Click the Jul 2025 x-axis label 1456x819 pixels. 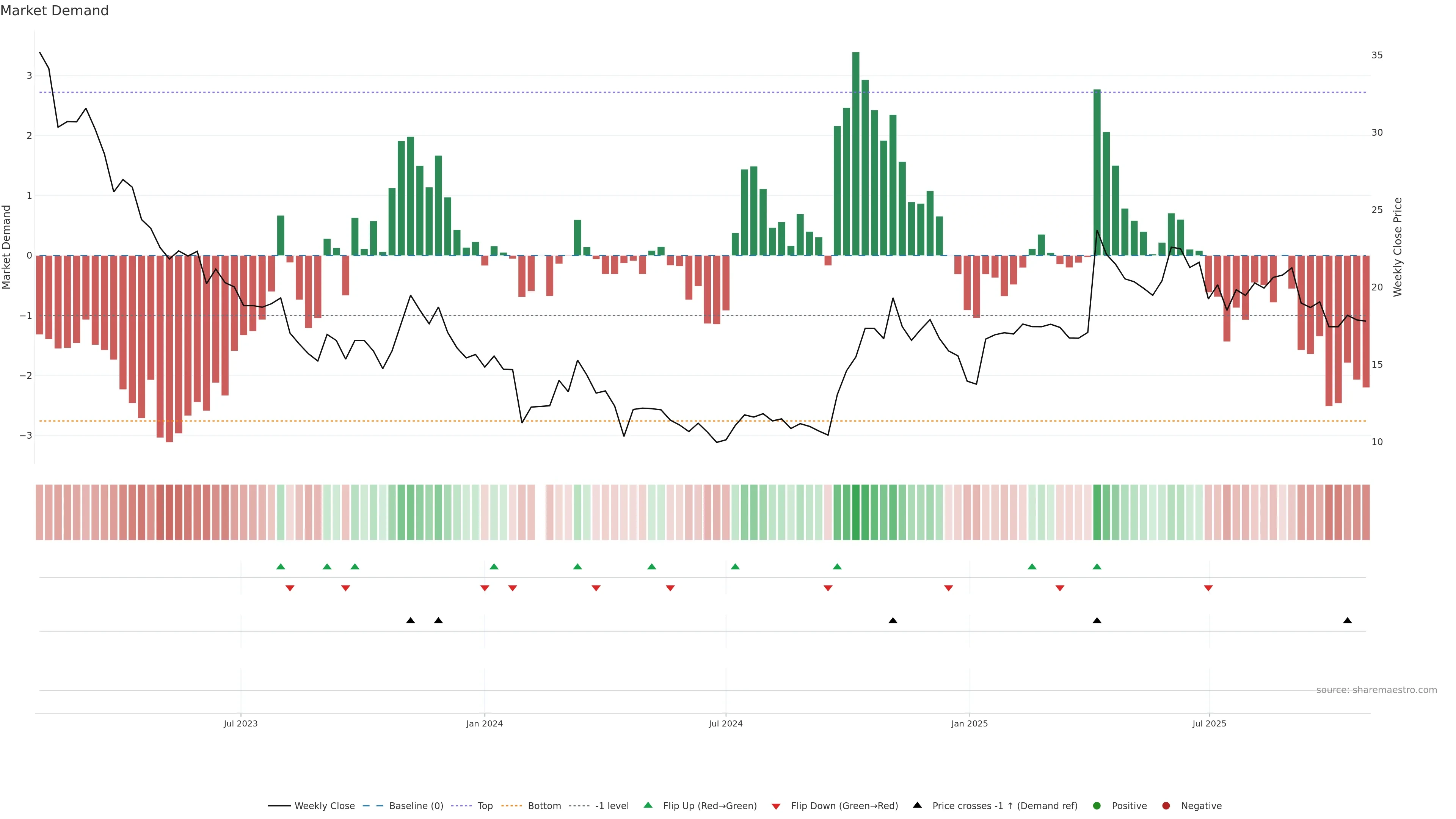pyautogui.click(x=1210, y=724)
